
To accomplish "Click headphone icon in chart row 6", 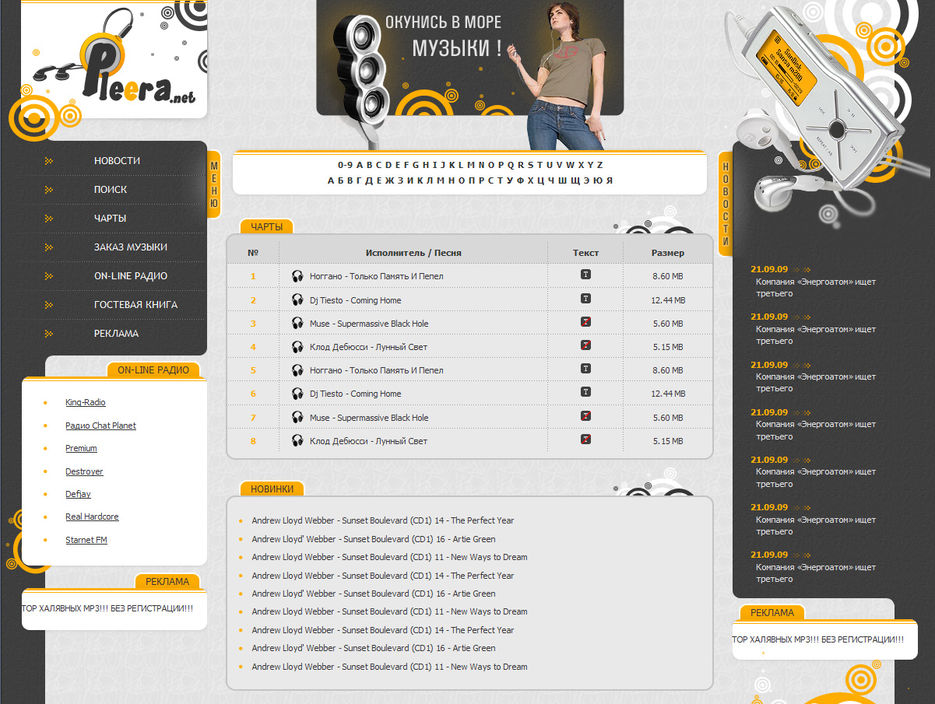I will click(x=298, y=393).
